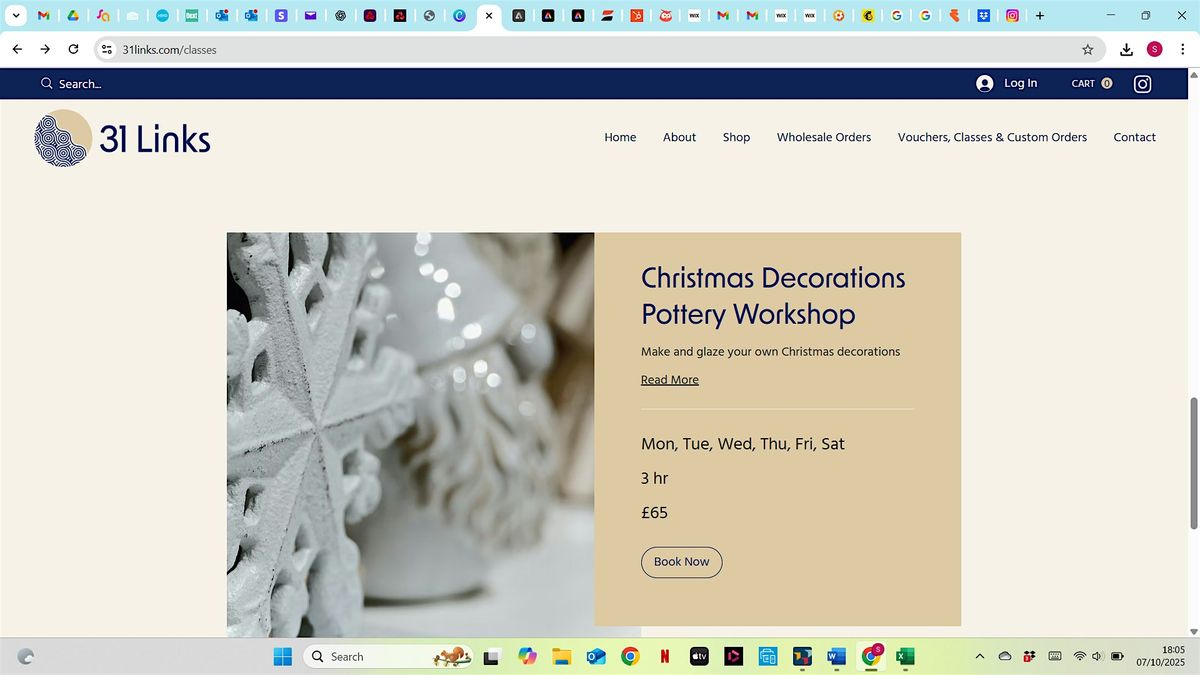
Task: Open Netflix from the taskbar
Action: 664,657
